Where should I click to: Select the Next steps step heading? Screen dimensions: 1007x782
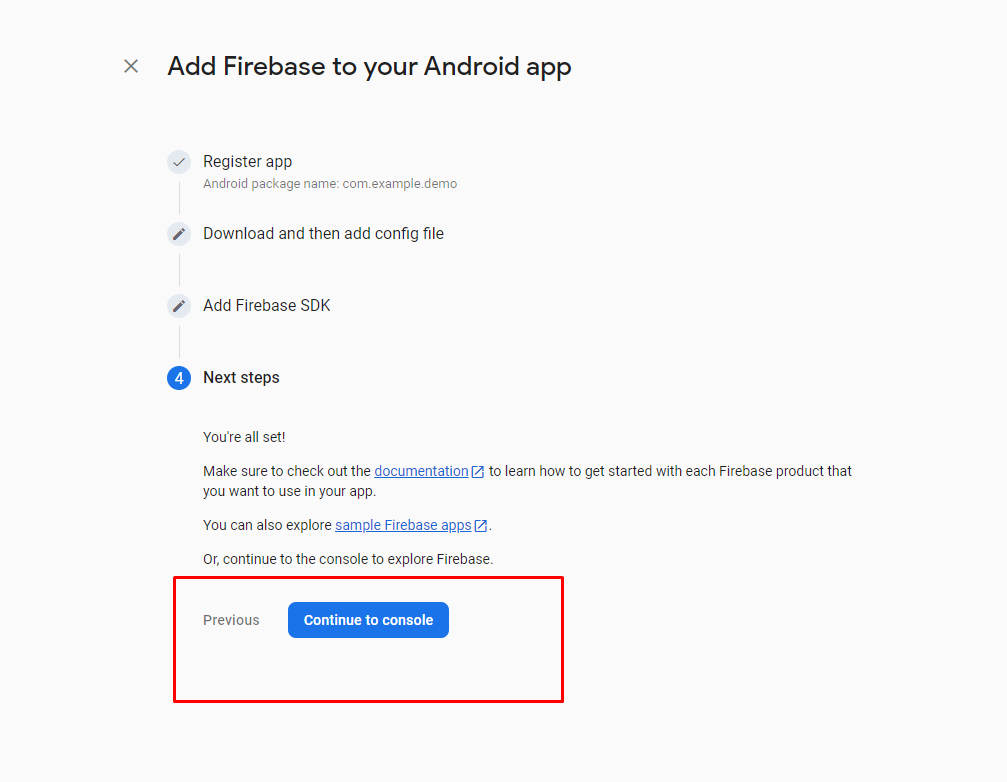pos(241,378)
